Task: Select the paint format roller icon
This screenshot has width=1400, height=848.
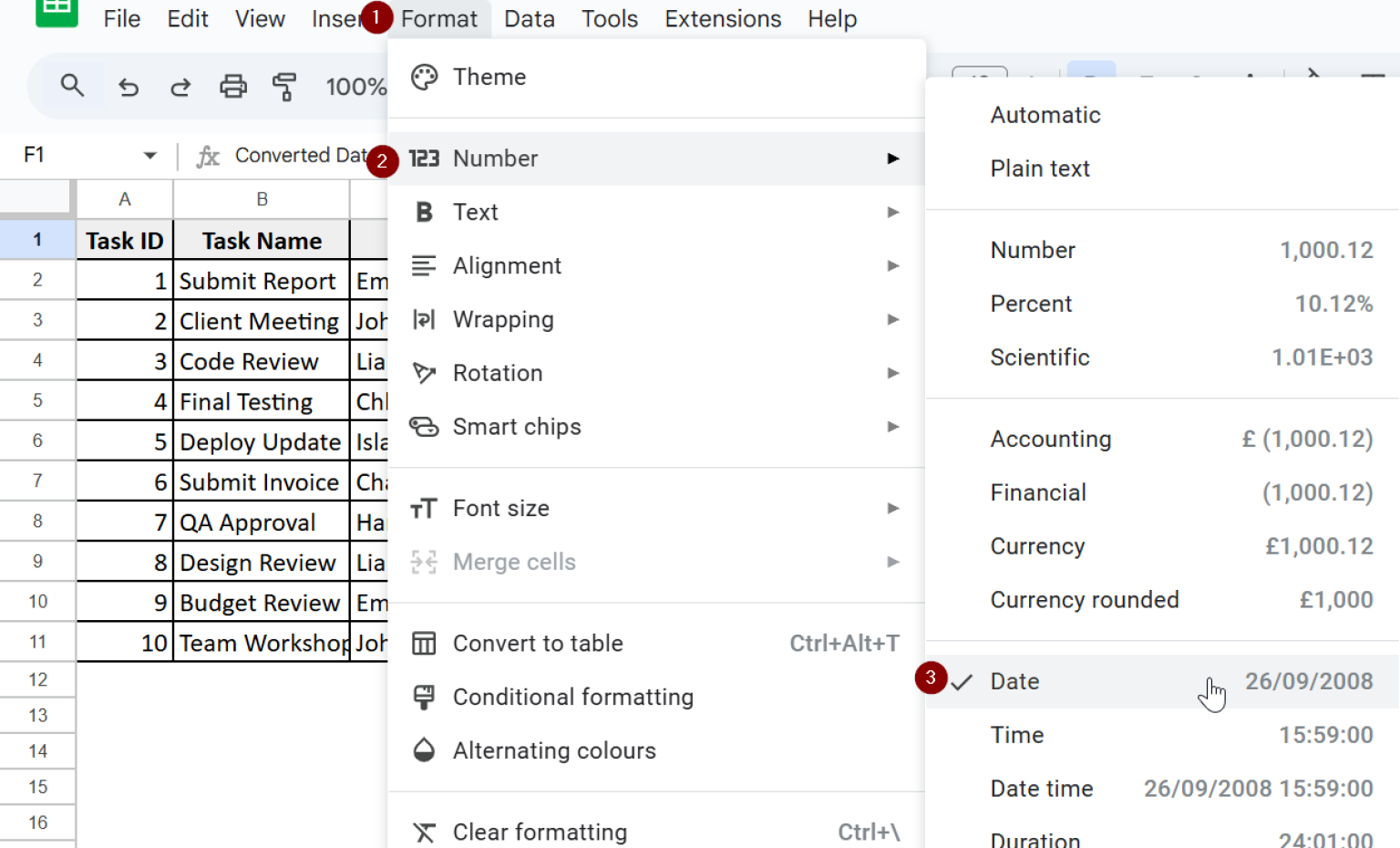Action: click(x=284, y=87)
